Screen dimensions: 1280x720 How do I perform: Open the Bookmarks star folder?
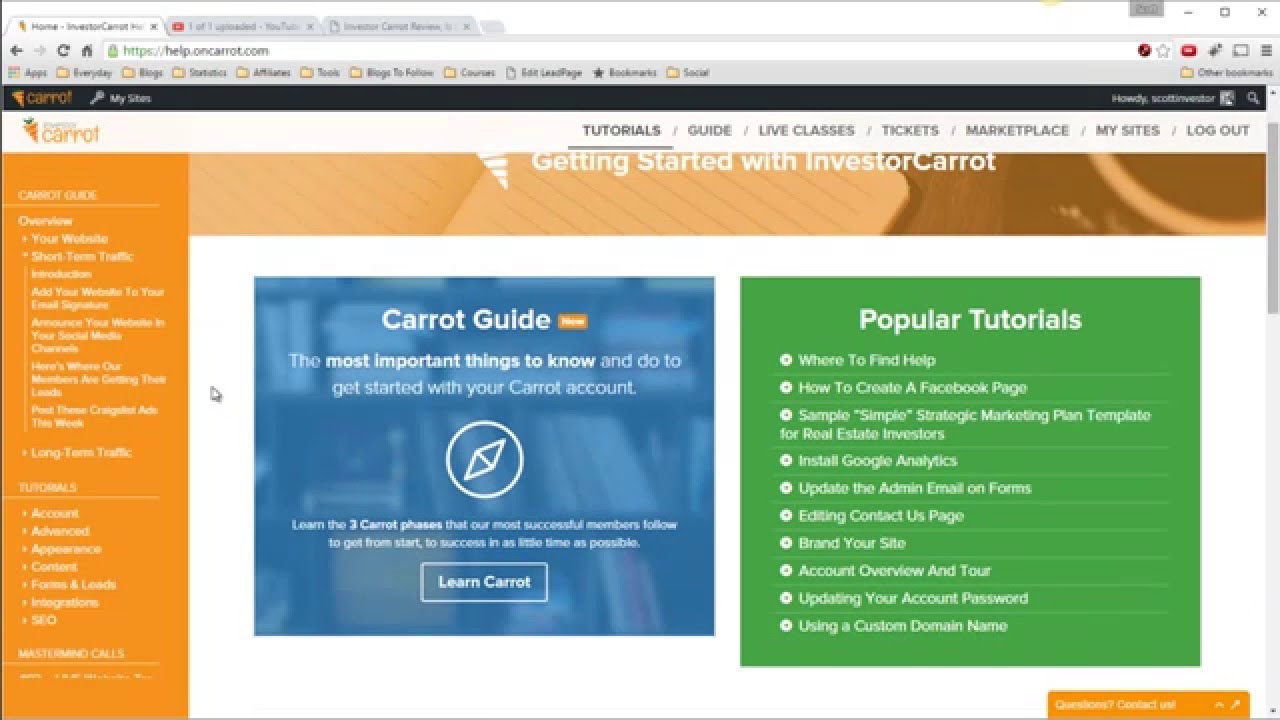[625, 73]
